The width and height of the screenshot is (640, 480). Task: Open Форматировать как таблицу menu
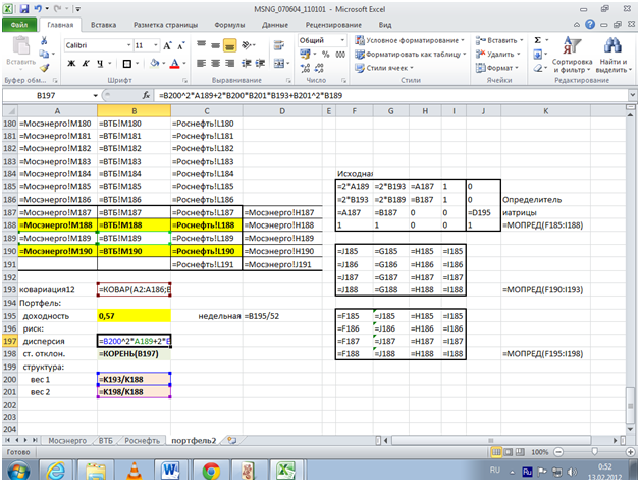pos(410,54)
